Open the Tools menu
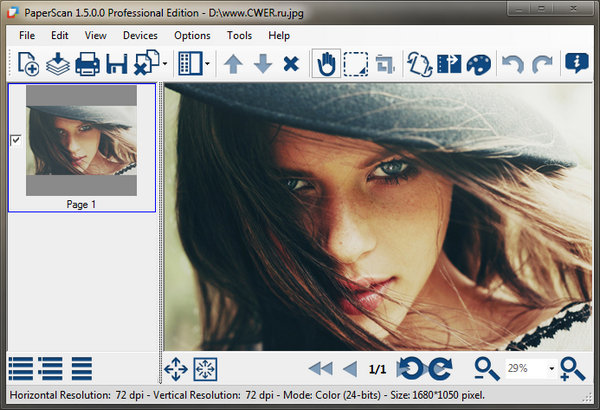The width and height of the screenshot is (600, 410). [x=240, y=36]
